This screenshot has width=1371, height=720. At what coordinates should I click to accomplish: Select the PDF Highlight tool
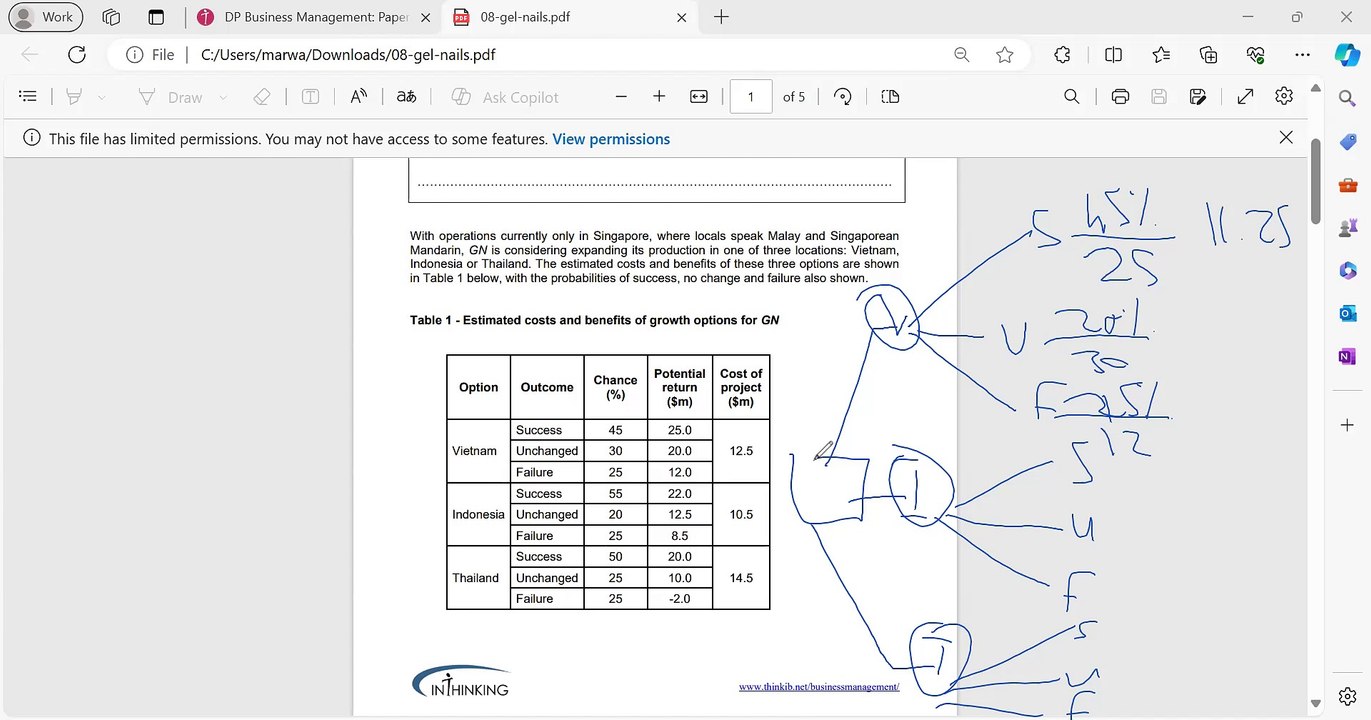tap(74, 97)
